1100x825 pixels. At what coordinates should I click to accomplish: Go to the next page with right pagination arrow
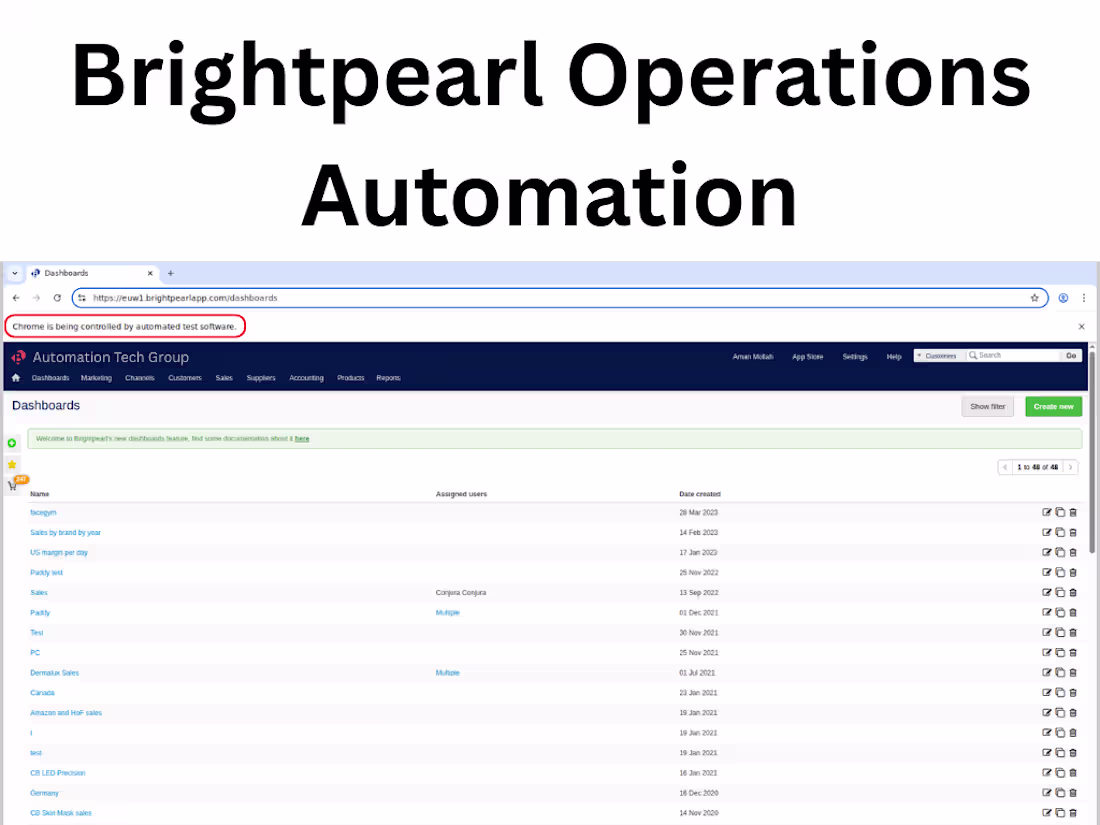[1068, 467]
